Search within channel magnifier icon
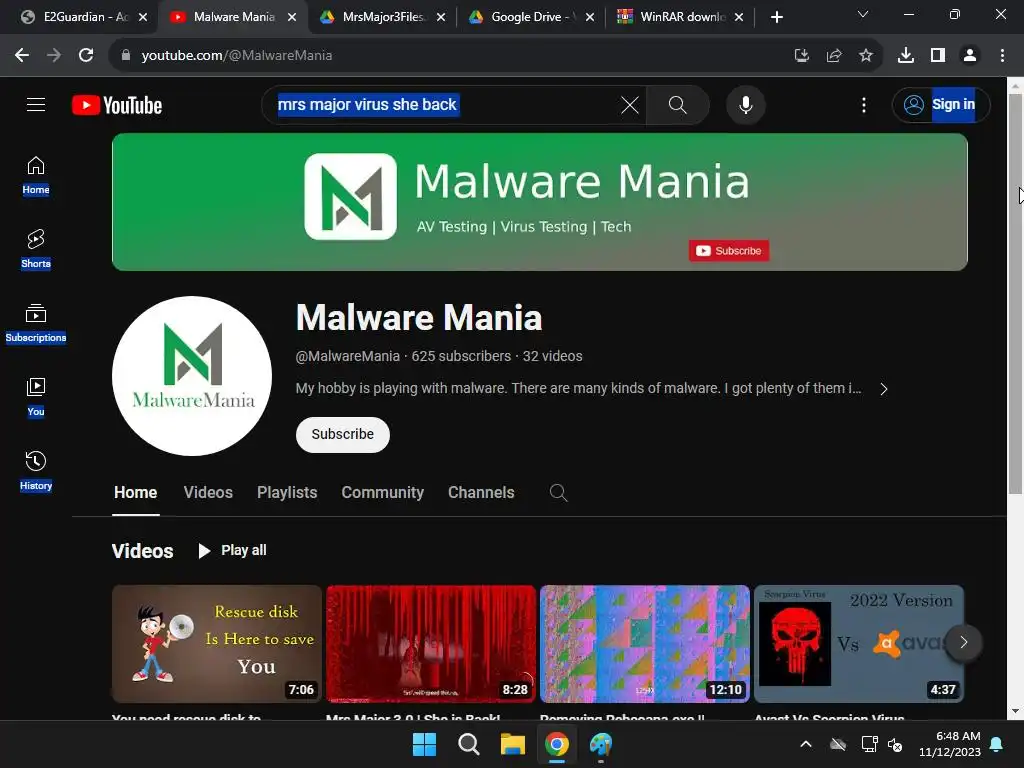 pyautogui.click(x=558, y=492)
